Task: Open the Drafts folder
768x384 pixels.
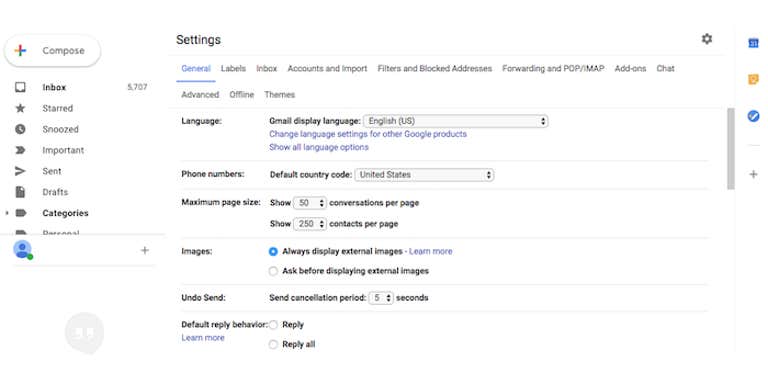Action: (x=55, y=192)
